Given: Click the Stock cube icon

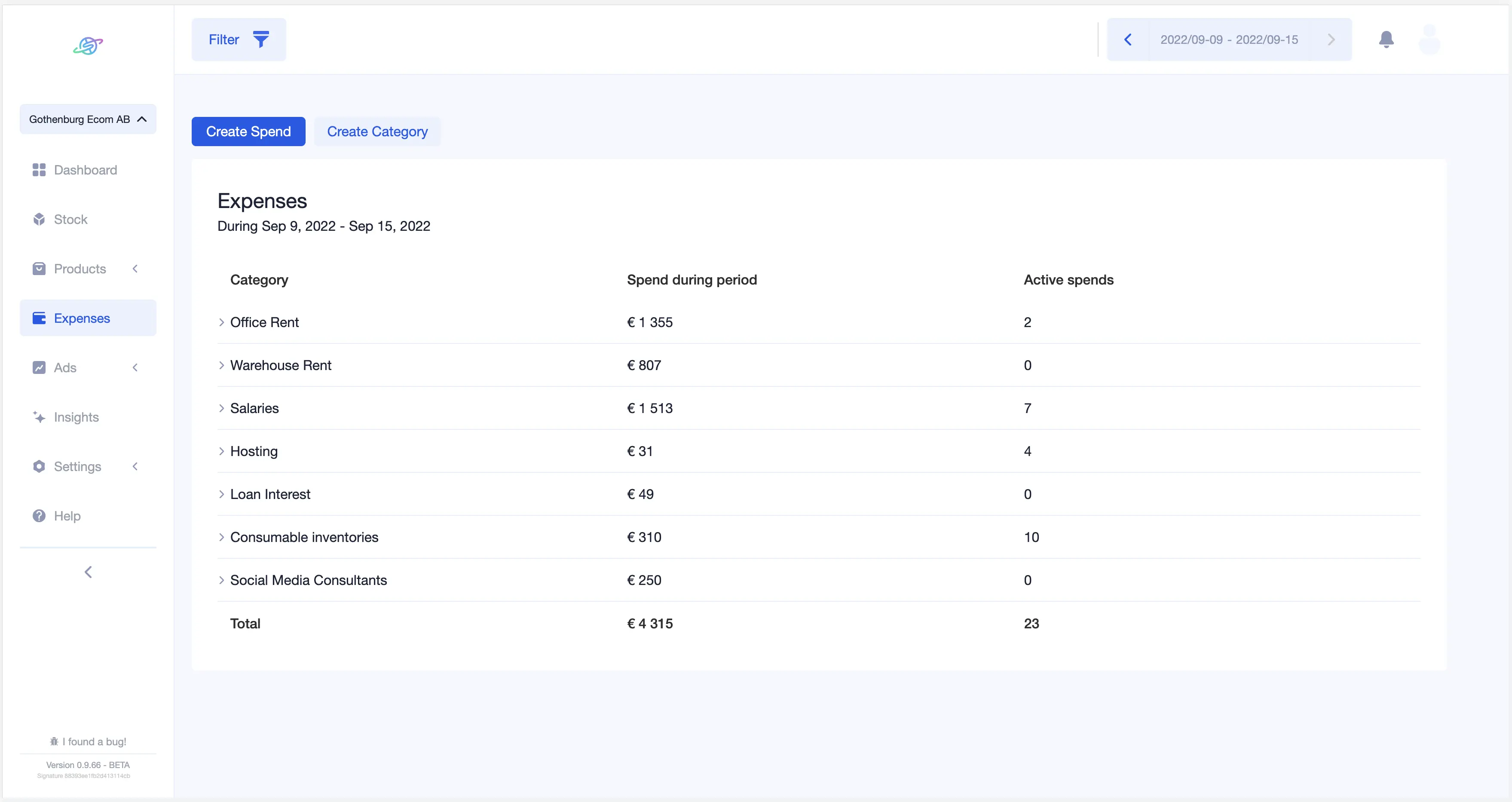Looking at the screenshot, I should [39, 219].
